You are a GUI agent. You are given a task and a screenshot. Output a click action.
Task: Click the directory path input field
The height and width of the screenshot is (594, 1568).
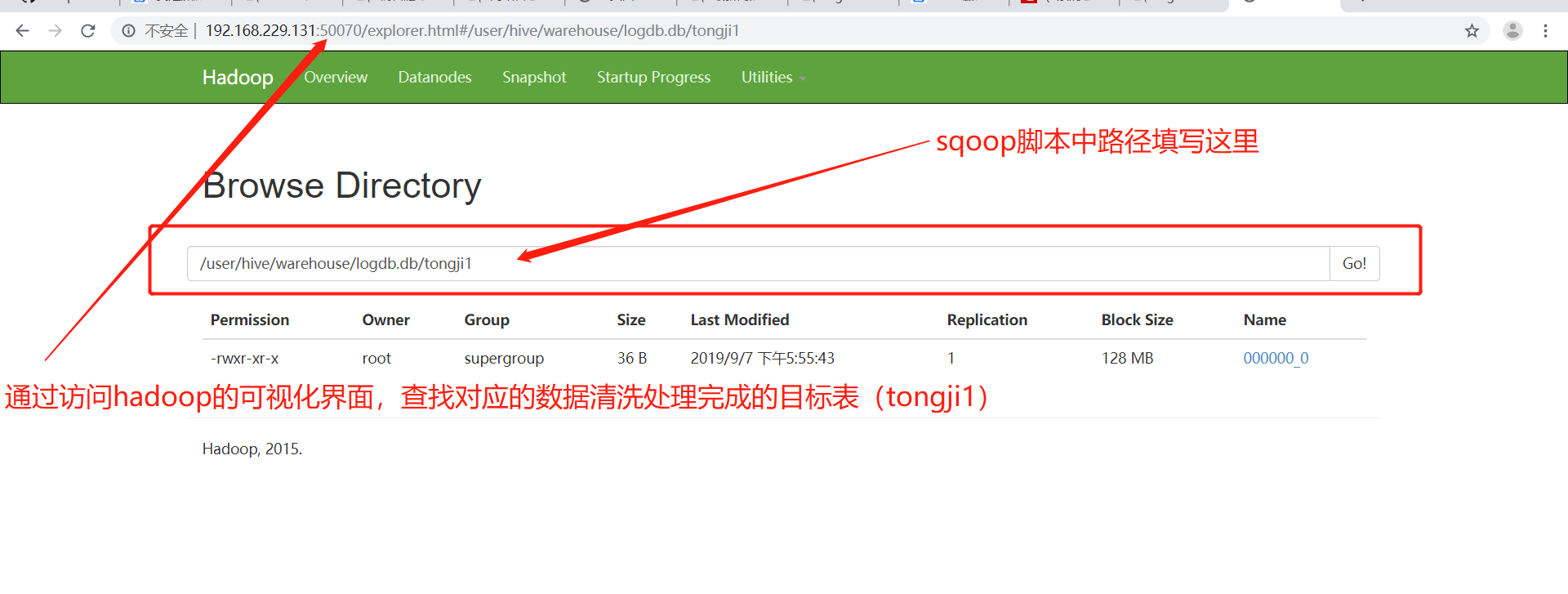(x=758, y=263)
